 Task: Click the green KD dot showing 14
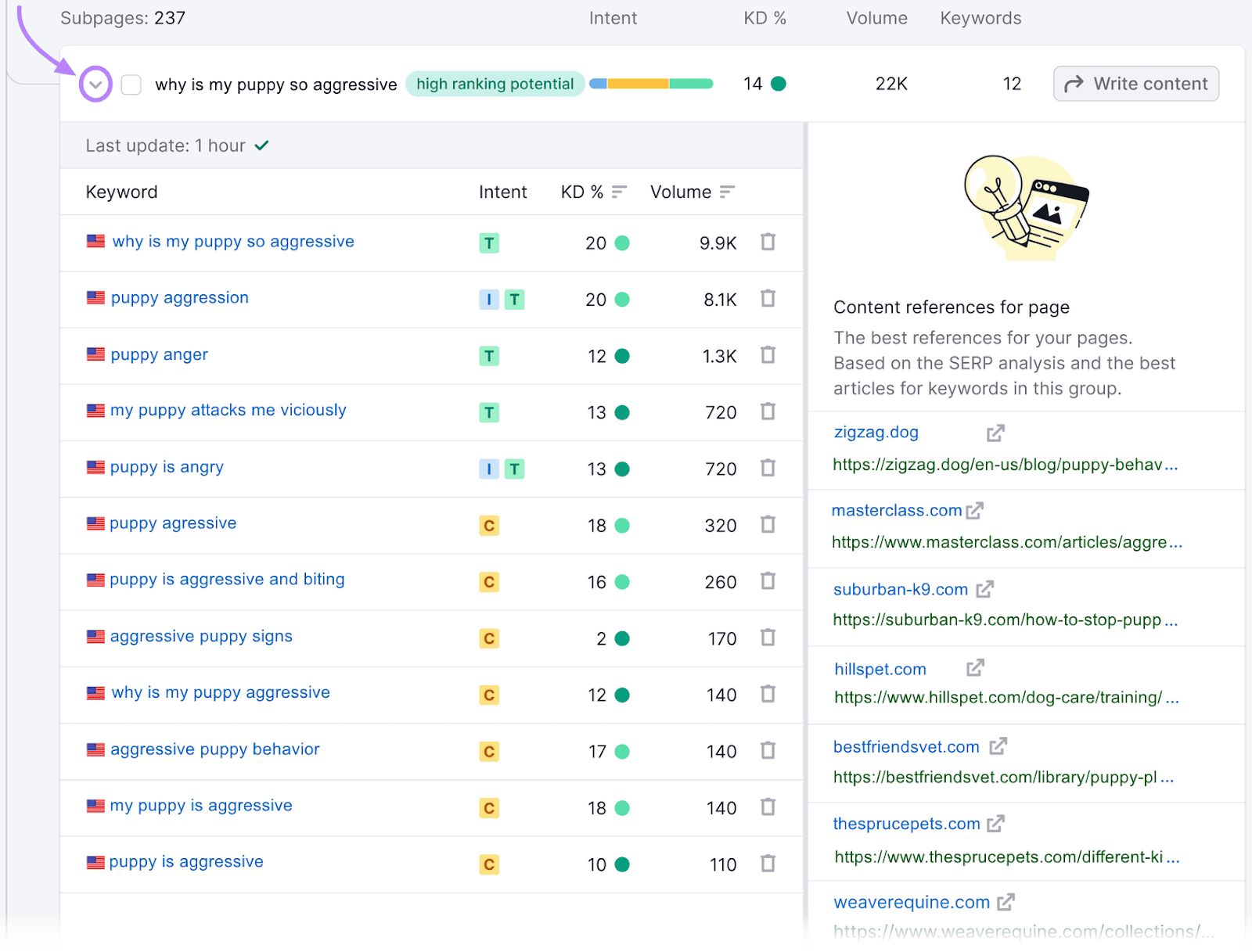click(x=778, y=83)
